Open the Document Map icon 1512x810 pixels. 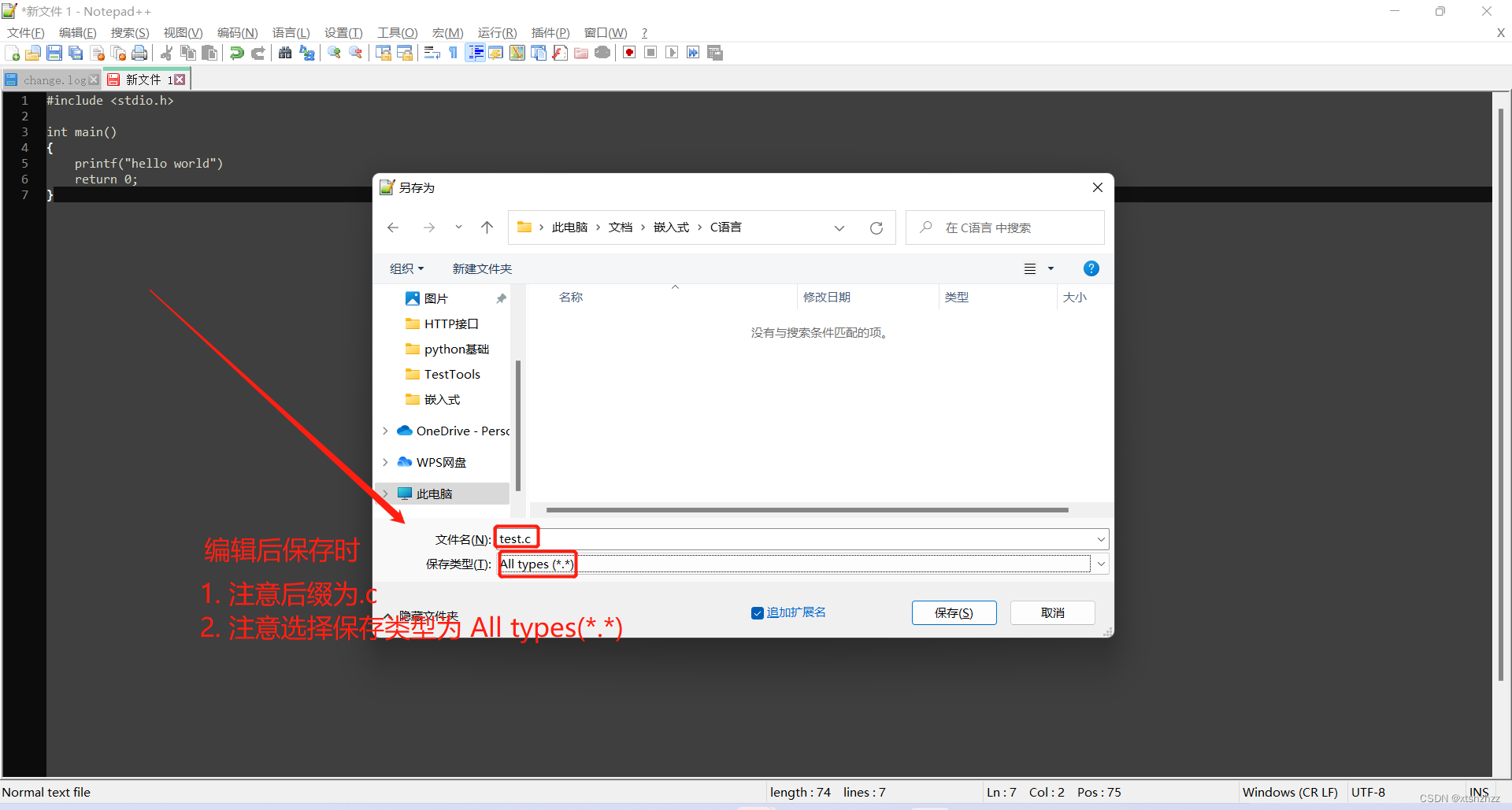[x=517, y=53]
